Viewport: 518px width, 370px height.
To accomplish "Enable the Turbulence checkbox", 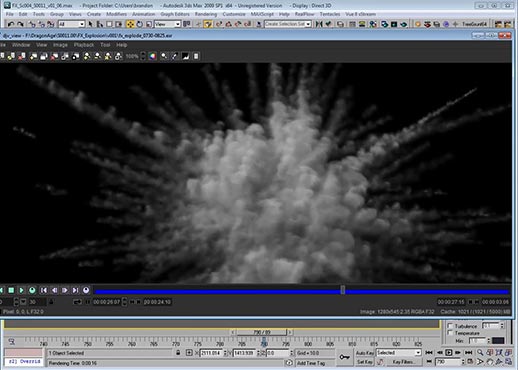I will [x=450, y=326].
